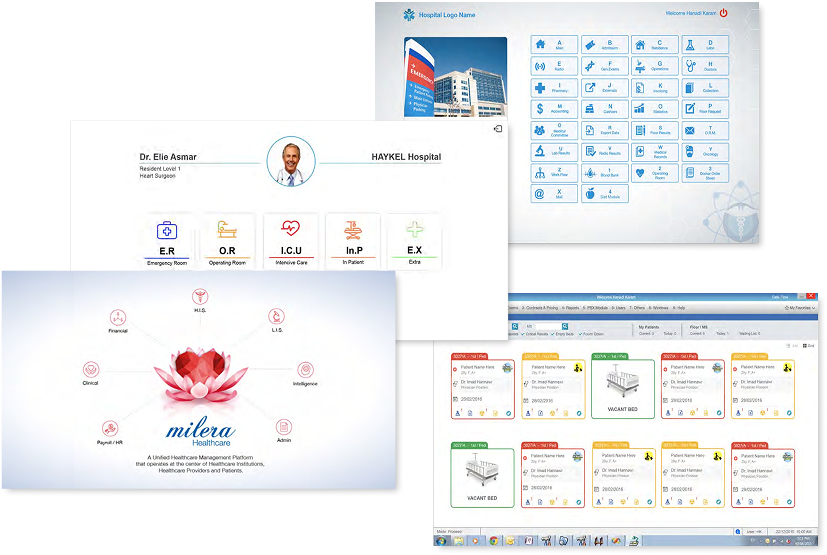This screenshot has width=827, height=555.
Task: Open the P Floor Request tile
Action: point(705,109)
